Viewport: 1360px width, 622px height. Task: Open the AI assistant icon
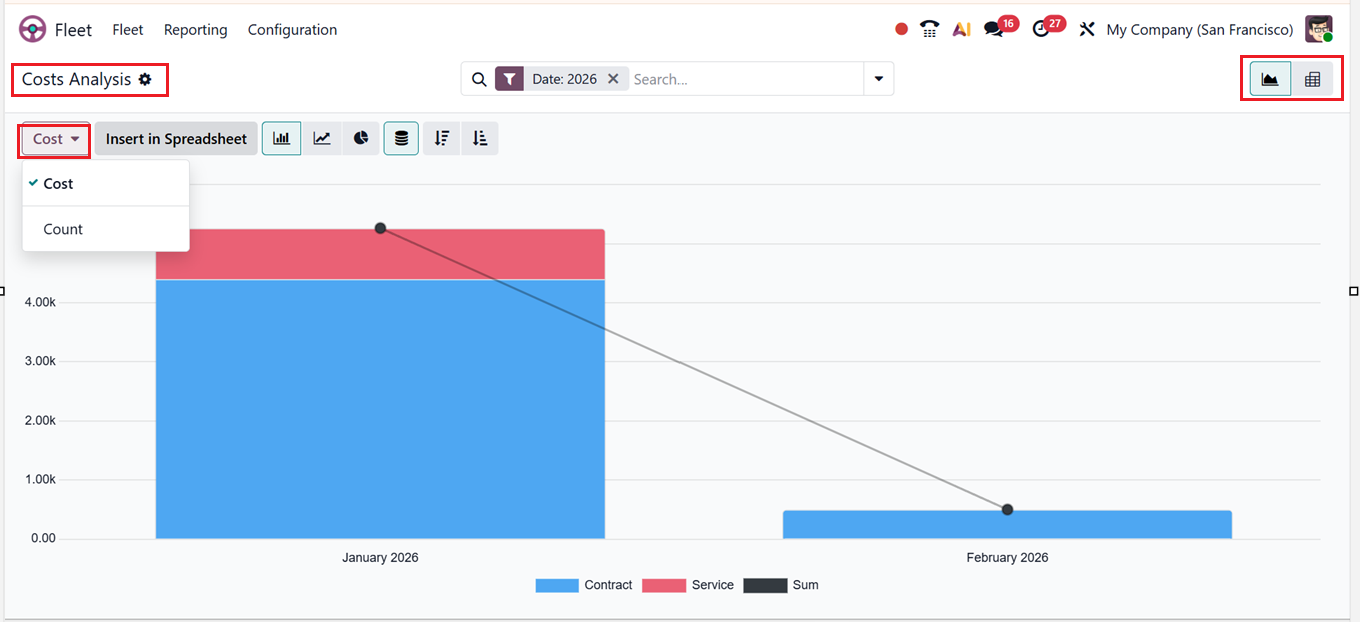tap(961, 30)
